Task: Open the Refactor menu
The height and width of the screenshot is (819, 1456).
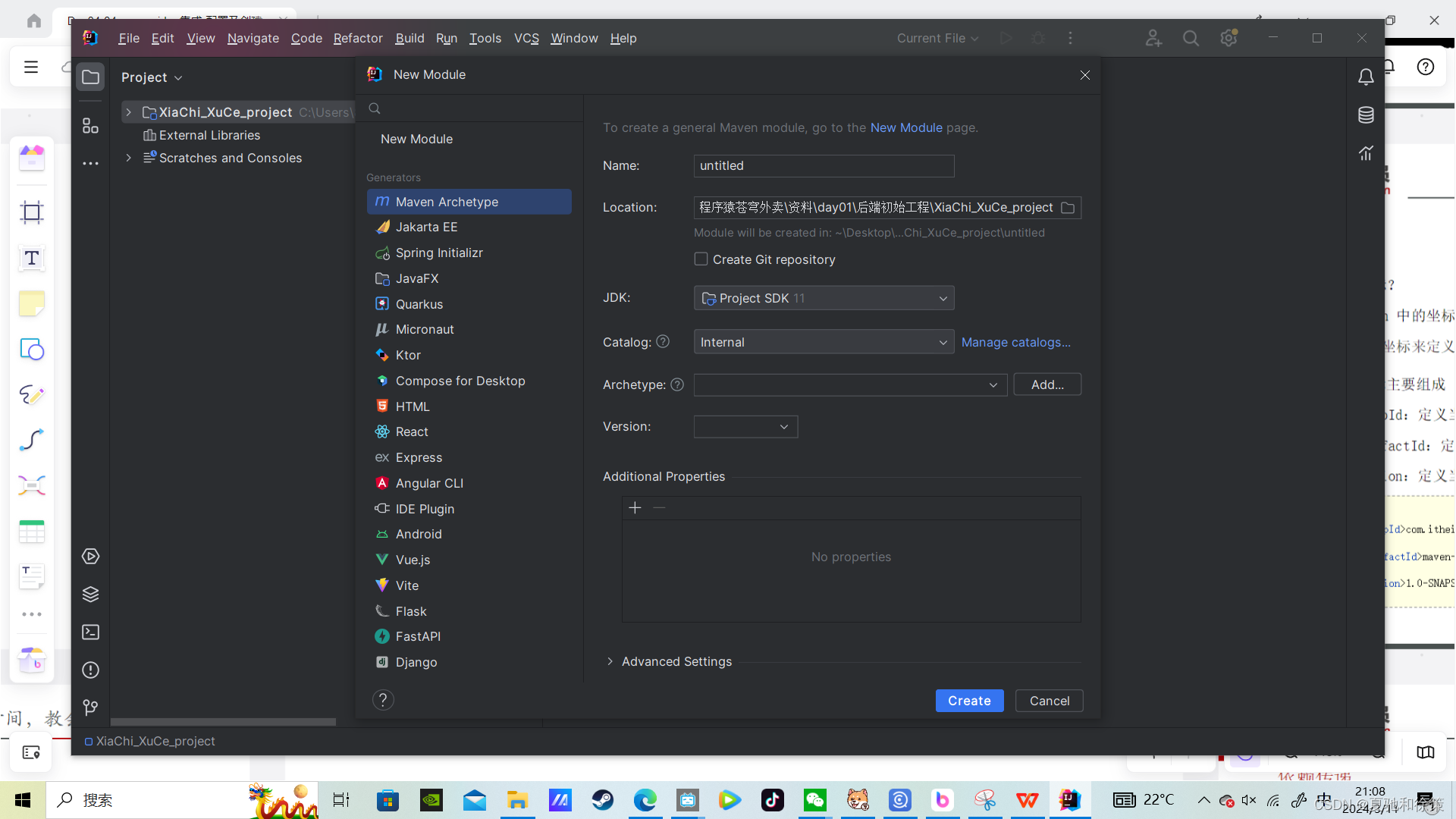Action: click(x=358, y=38)
